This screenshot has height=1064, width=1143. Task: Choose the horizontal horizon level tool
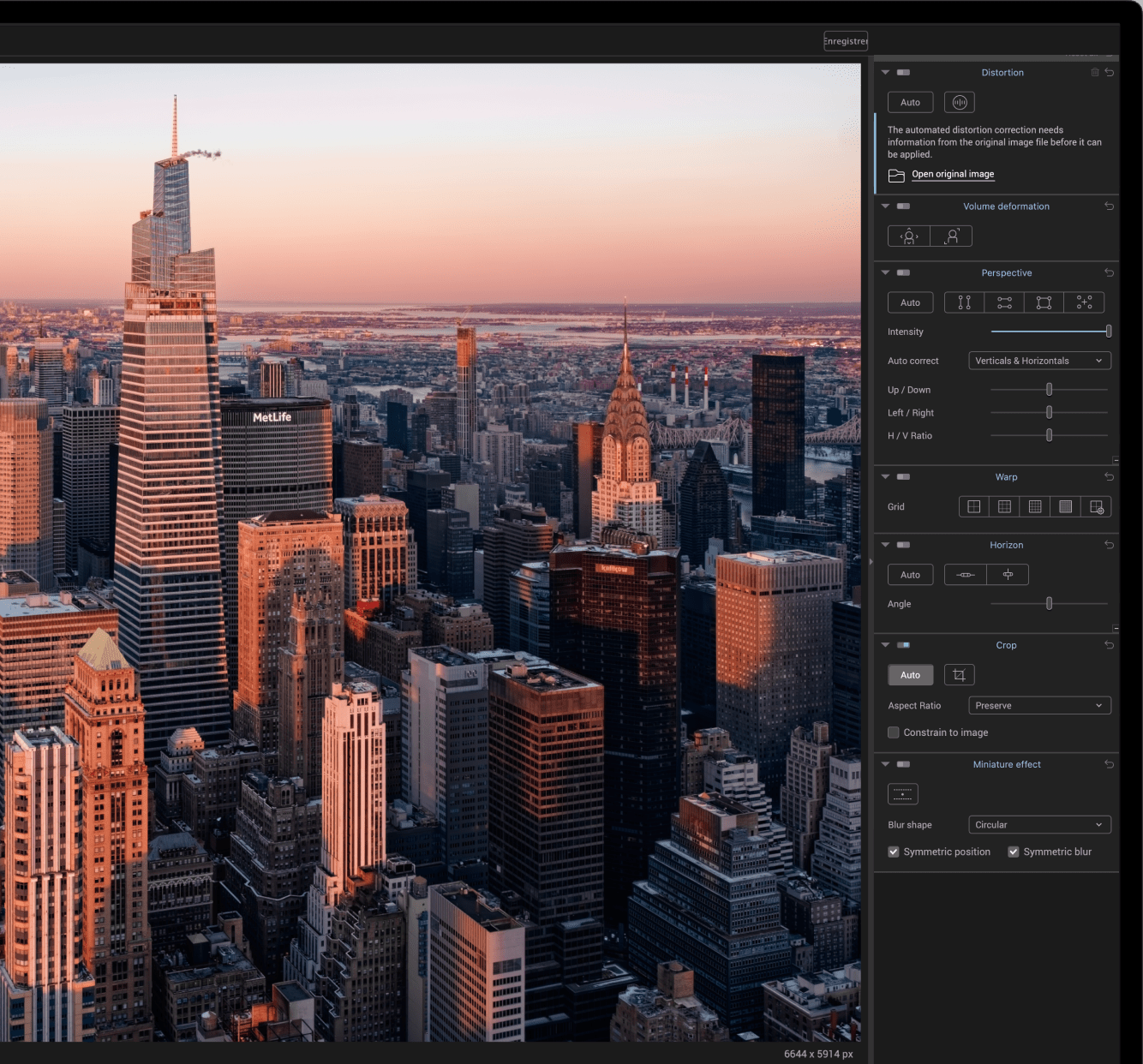tap(965, 575)
